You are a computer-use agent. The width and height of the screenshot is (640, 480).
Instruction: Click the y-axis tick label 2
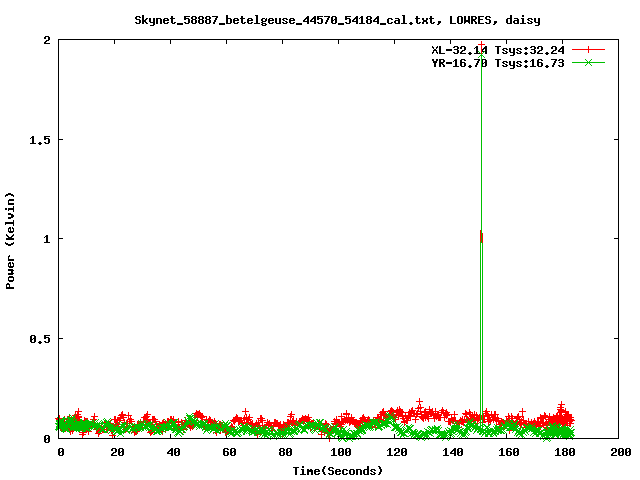point(47,40)
